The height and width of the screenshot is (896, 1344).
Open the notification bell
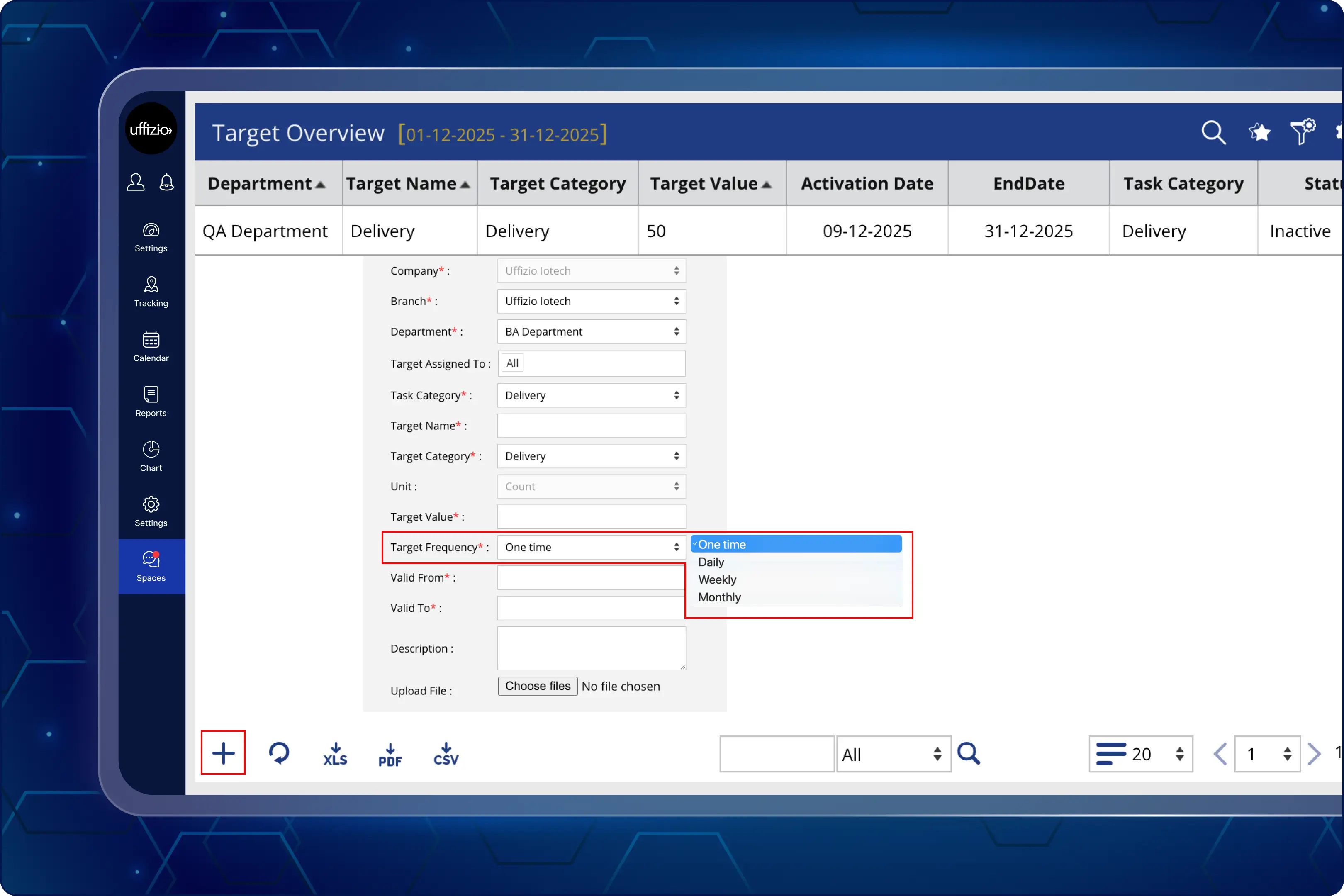pos(166,182)
